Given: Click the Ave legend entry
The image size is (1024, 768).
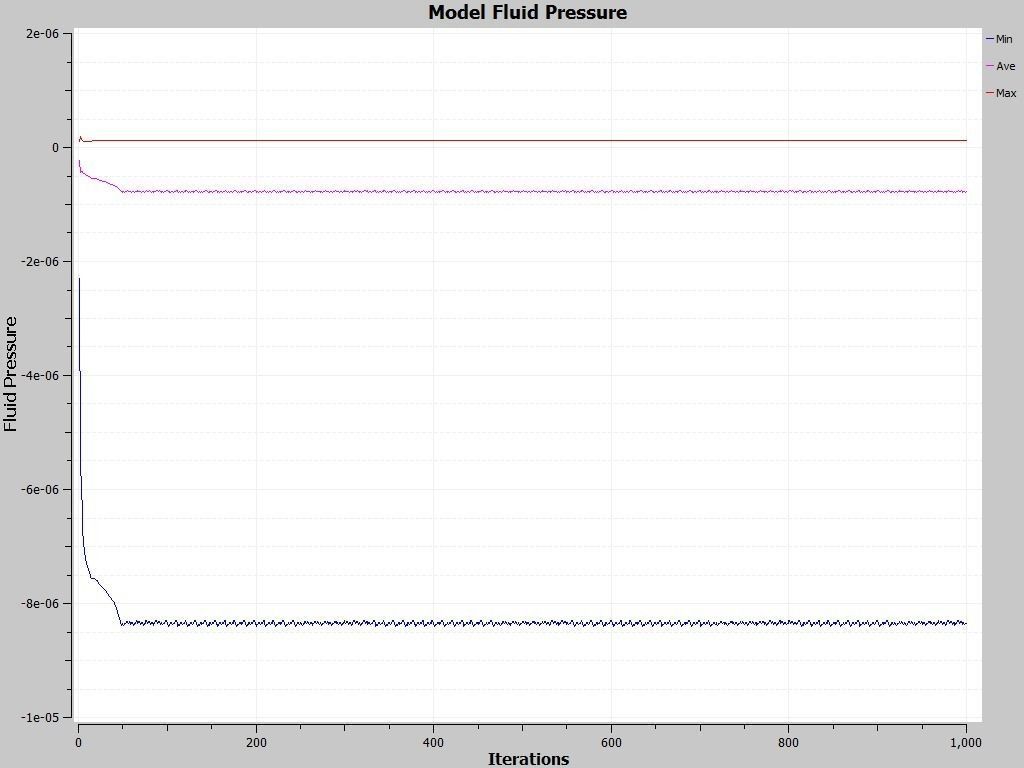Looking at the screenshot, I should [x=1001, y=66].
